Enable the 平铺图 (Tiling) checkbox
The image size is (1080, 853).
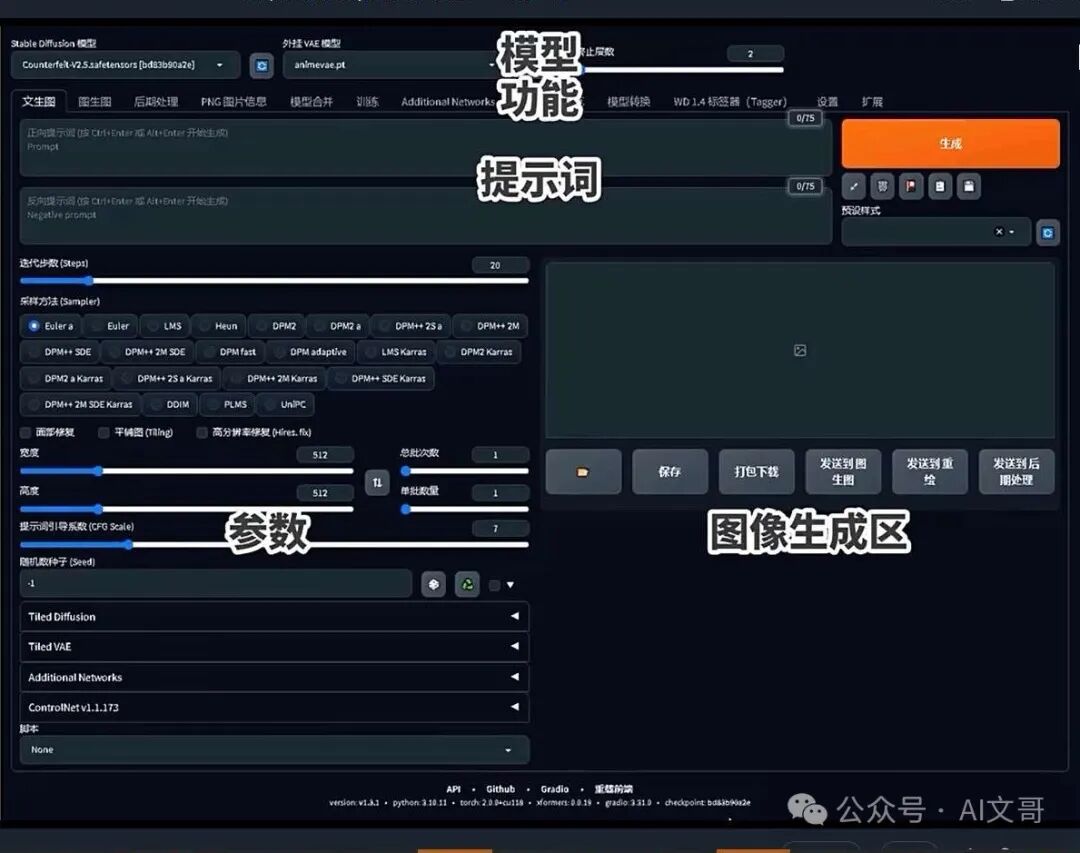point(104,432)
